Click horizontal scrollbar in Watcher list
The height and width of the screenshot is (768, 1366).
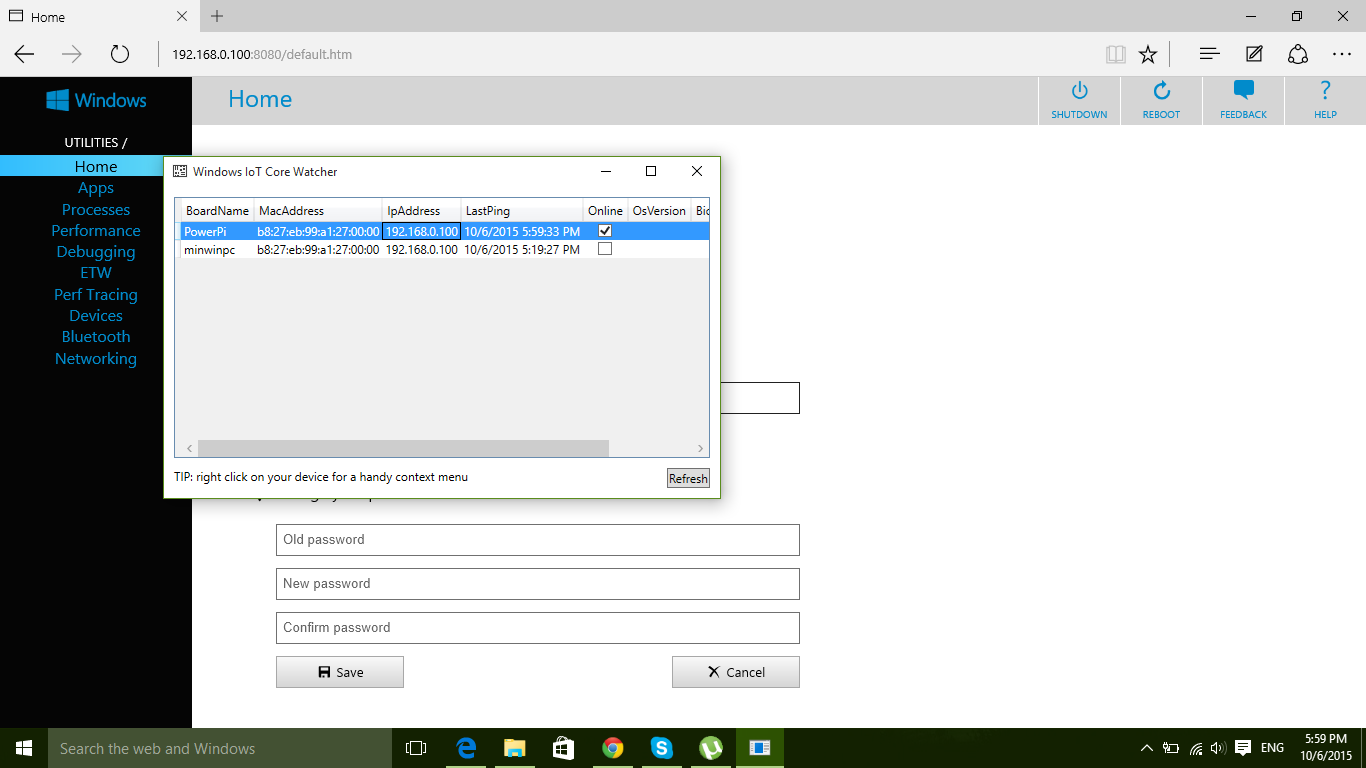[x=403, y=449]
